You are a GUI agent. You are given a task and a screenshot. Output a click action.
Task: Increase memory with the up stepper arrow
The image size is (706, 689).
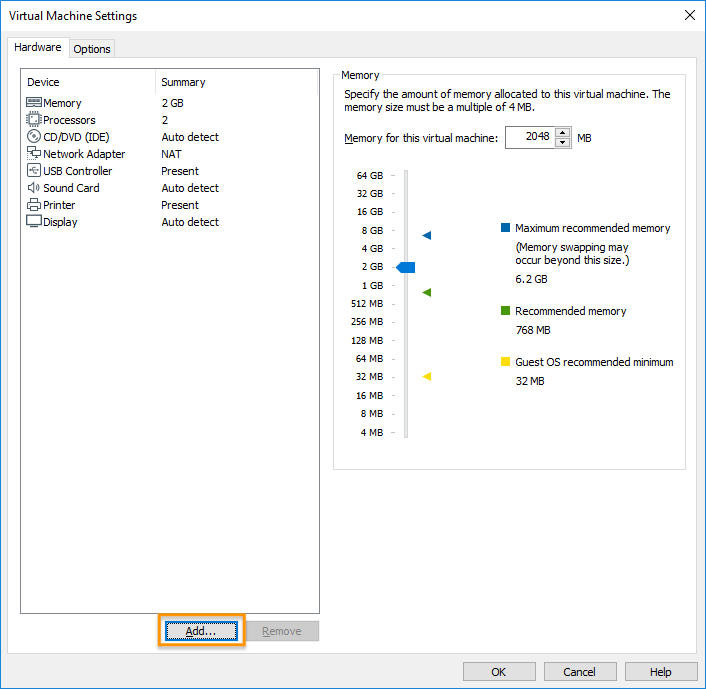tap(563, 132)
